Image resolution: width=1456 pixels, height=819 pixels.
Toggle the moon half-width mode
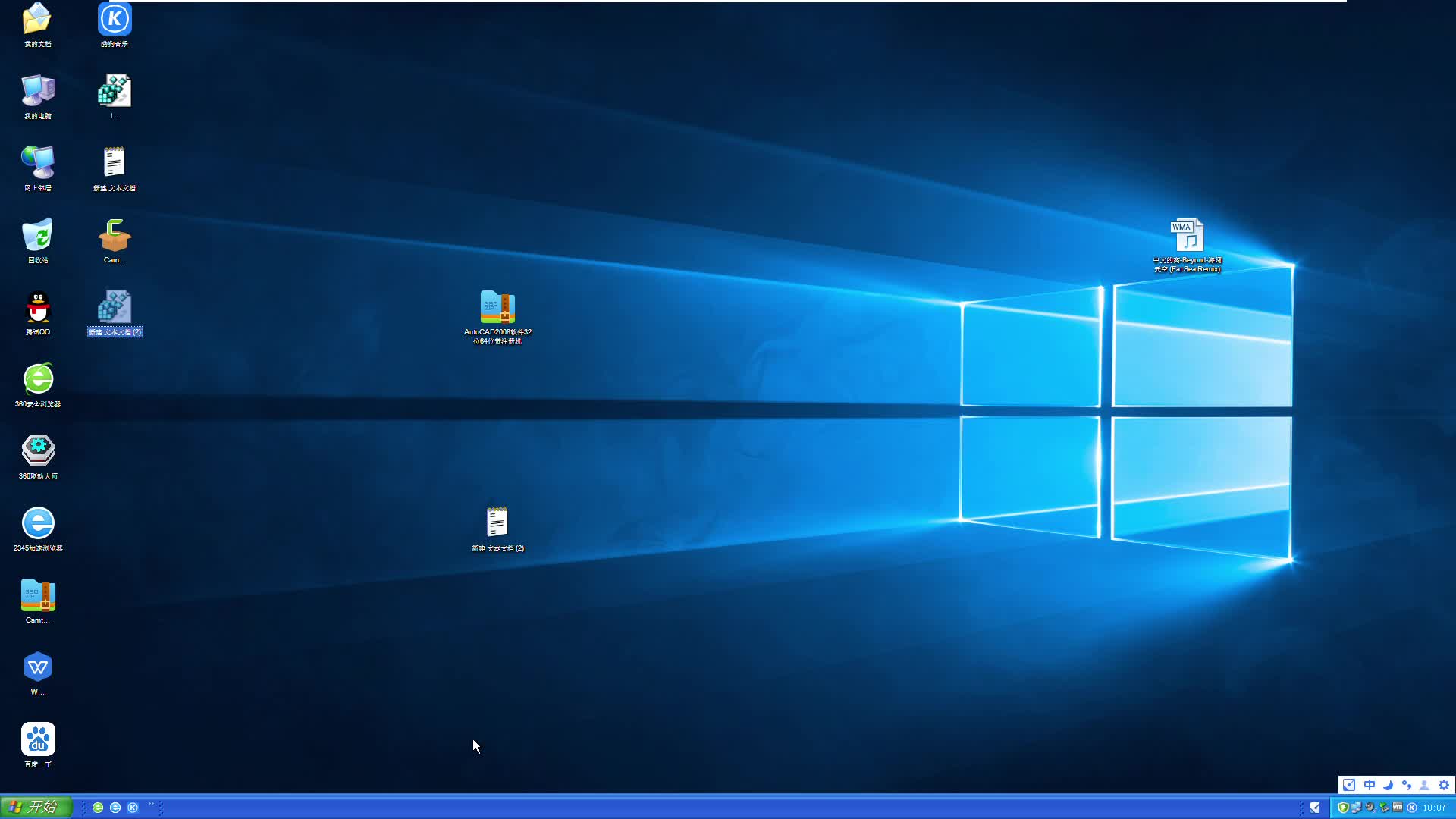[x=1388, y=785]
